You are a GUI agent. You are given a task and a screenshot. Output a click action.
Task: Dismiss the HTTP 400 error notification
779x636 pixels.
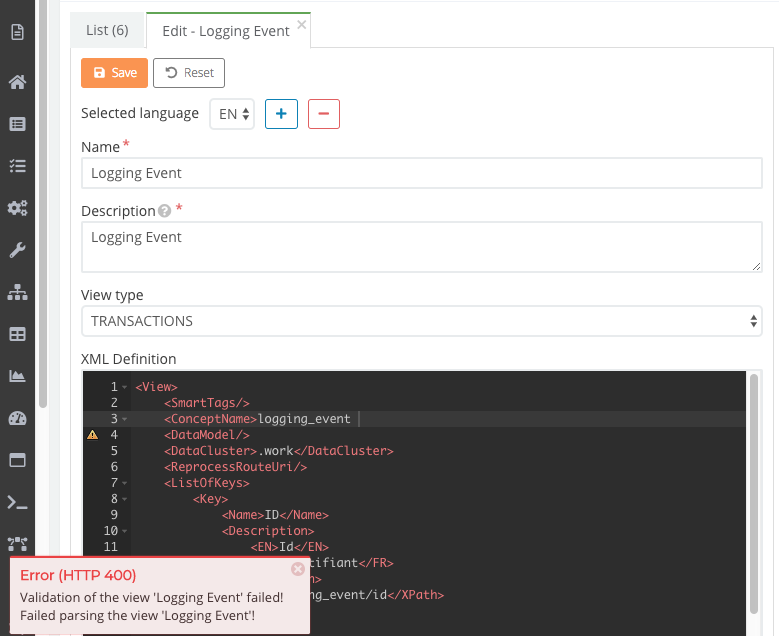tap(297, 569)
